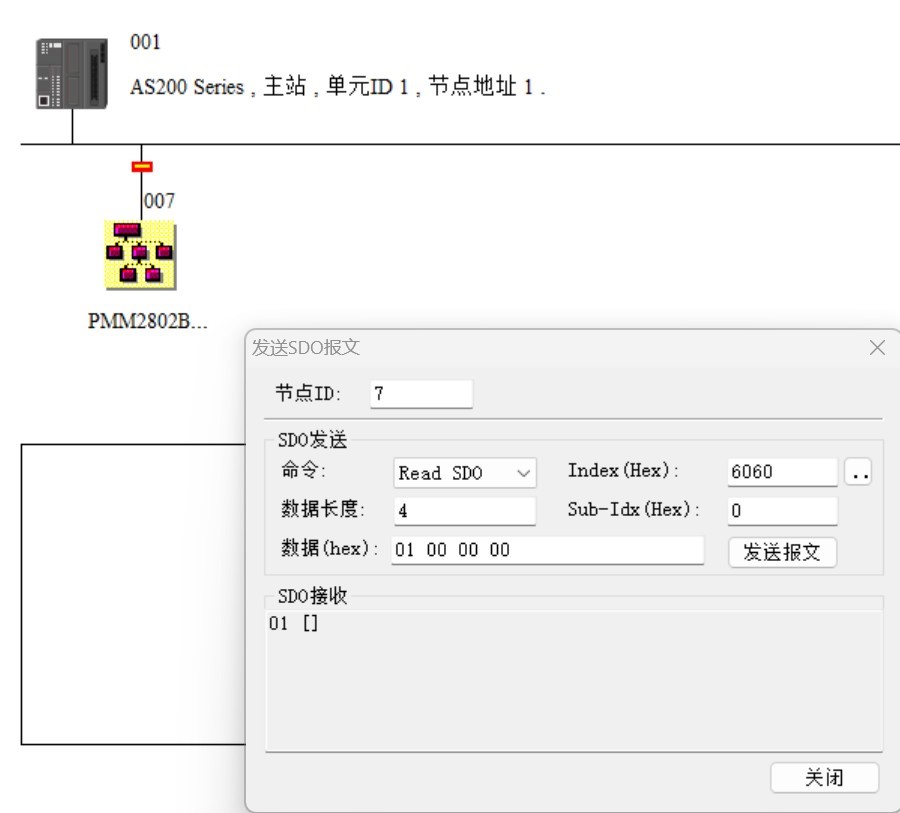
Task: Click the SDO receive text area
Action: [573, 680]
